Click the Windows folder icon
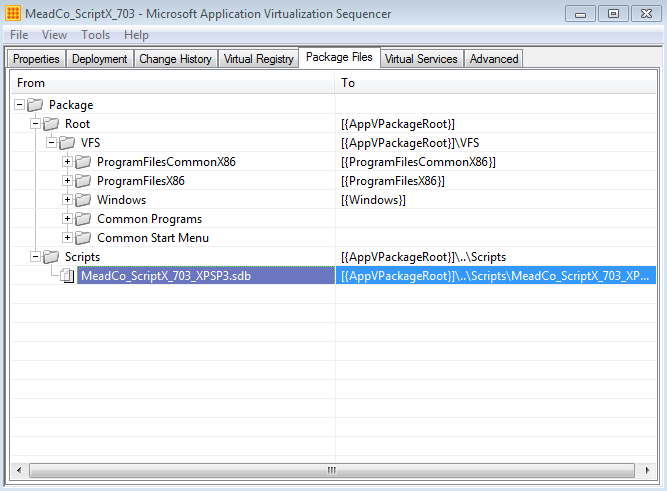This screenshot has height=491, width=667. (x=83, y=200)
